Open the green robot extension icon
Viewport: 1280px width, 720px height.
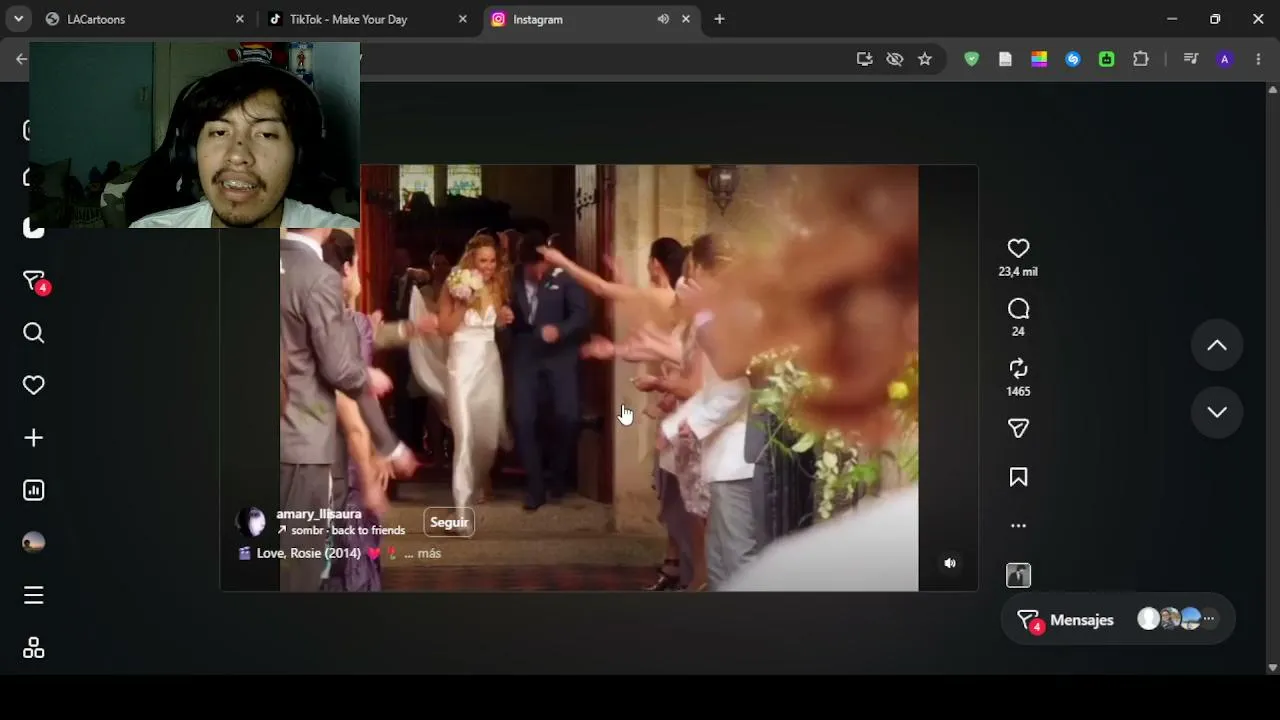[1107, 59]
